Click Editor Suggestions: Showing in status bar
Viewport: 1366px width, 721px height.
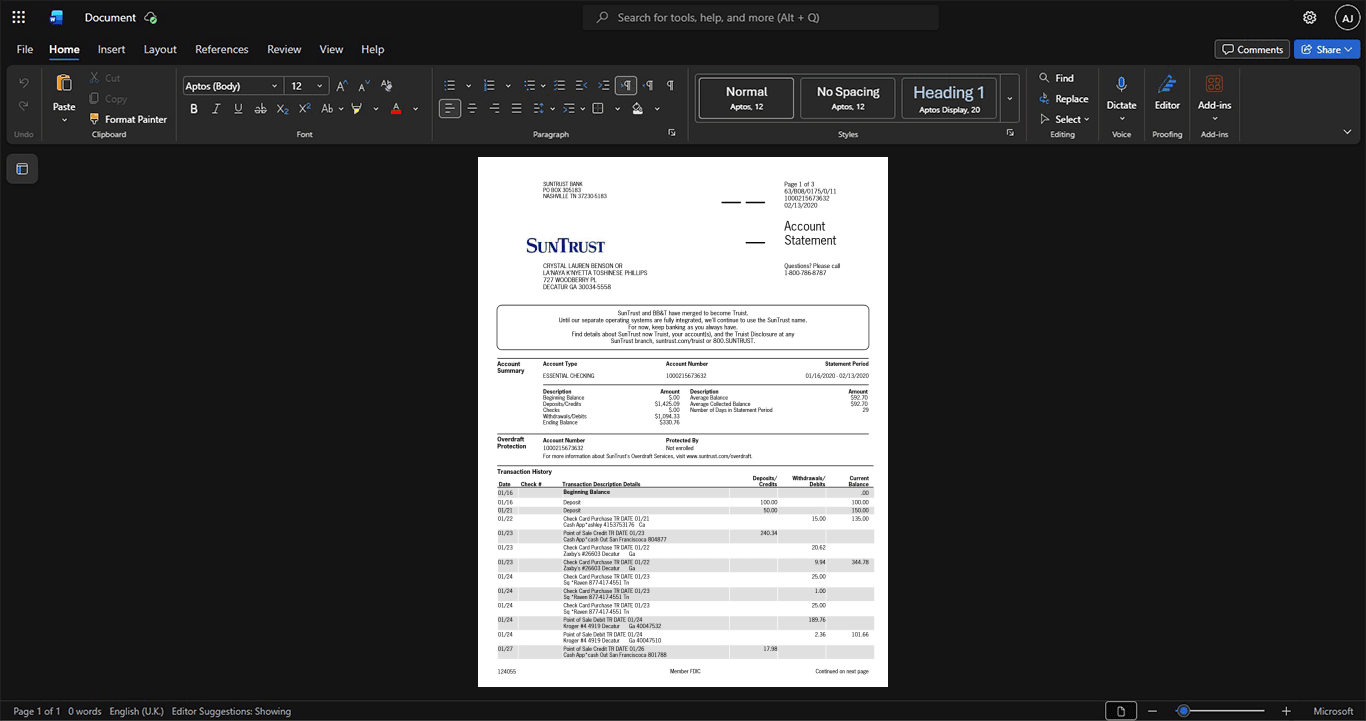tap(231, 711)
